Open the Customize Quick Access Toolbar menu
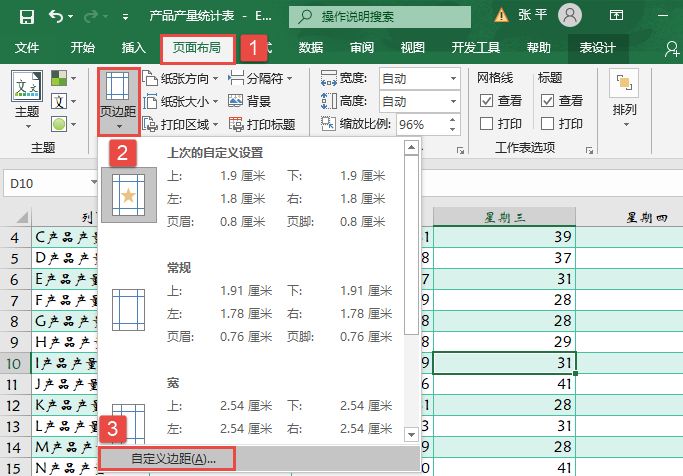683x476 pixels. (125, 17)
